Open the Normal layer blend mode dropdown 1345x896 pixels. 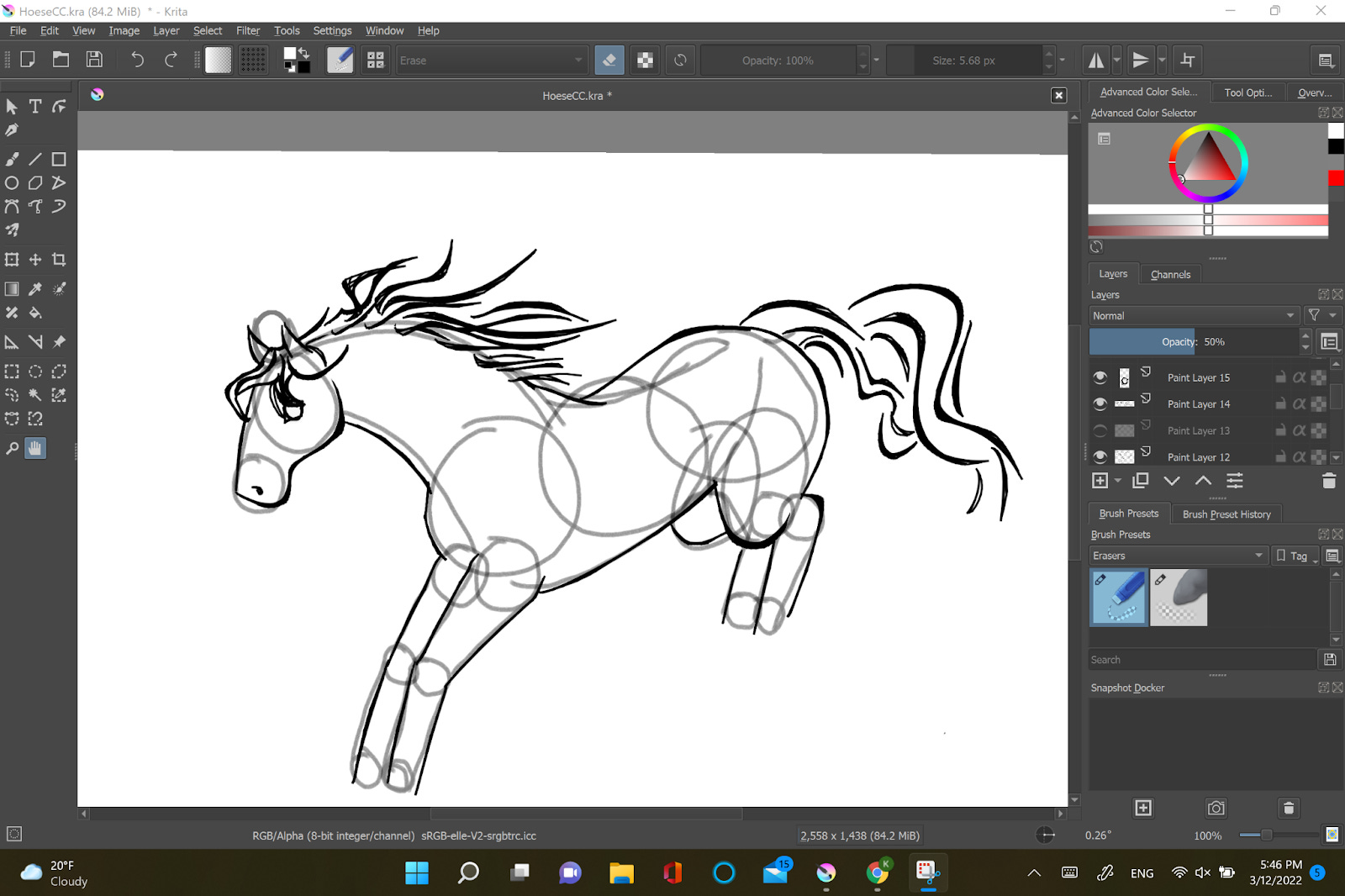(x=1194, y=315)
